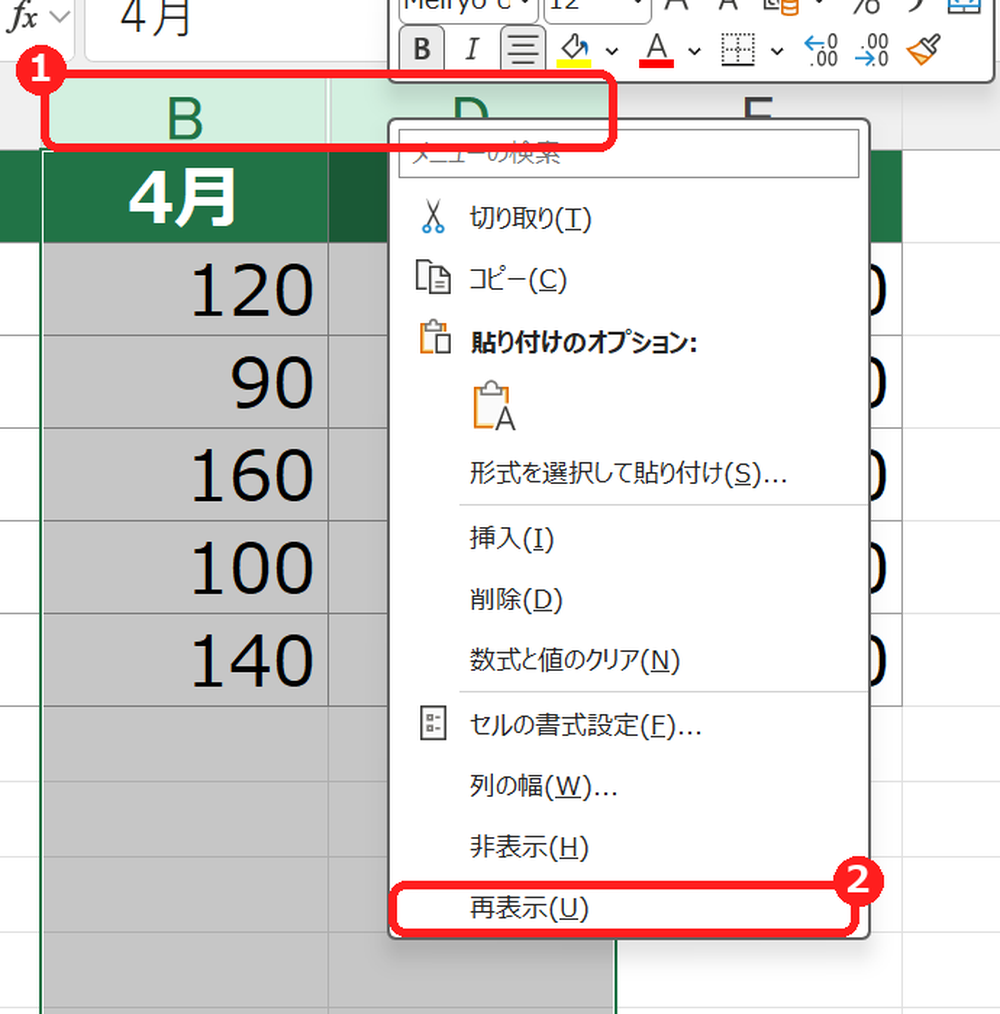The image size is (1000, 1014).
Task: Toggle Bold in the mini toolbar
Action: tap(422, 49)
